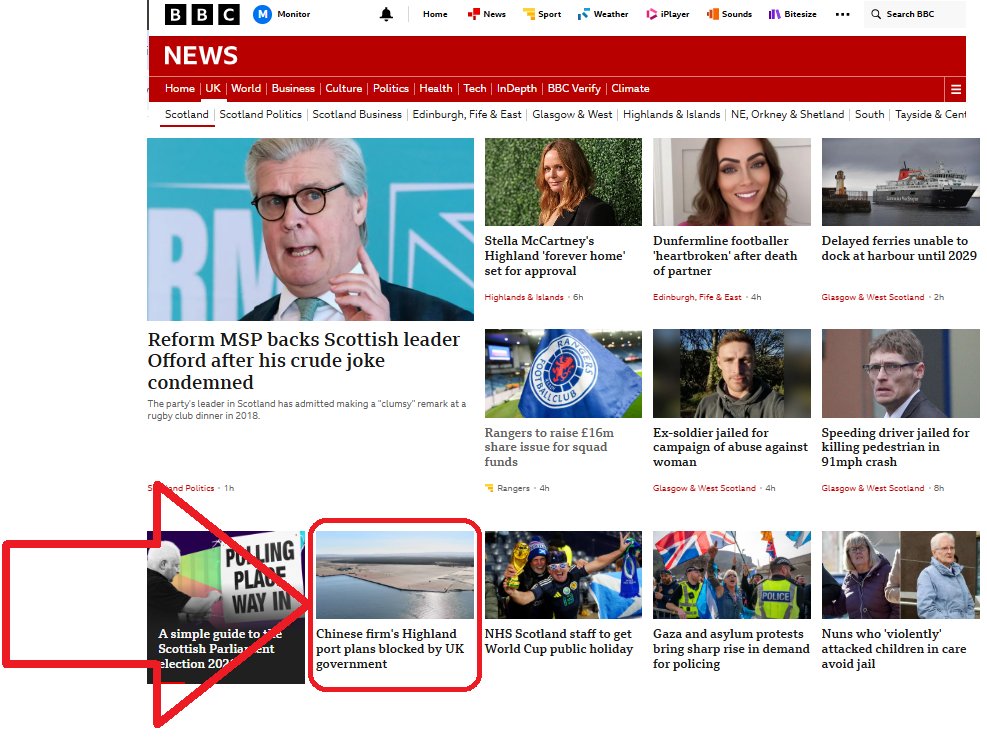
Task: Select World in the news navigation
Action: click(245, 89)
